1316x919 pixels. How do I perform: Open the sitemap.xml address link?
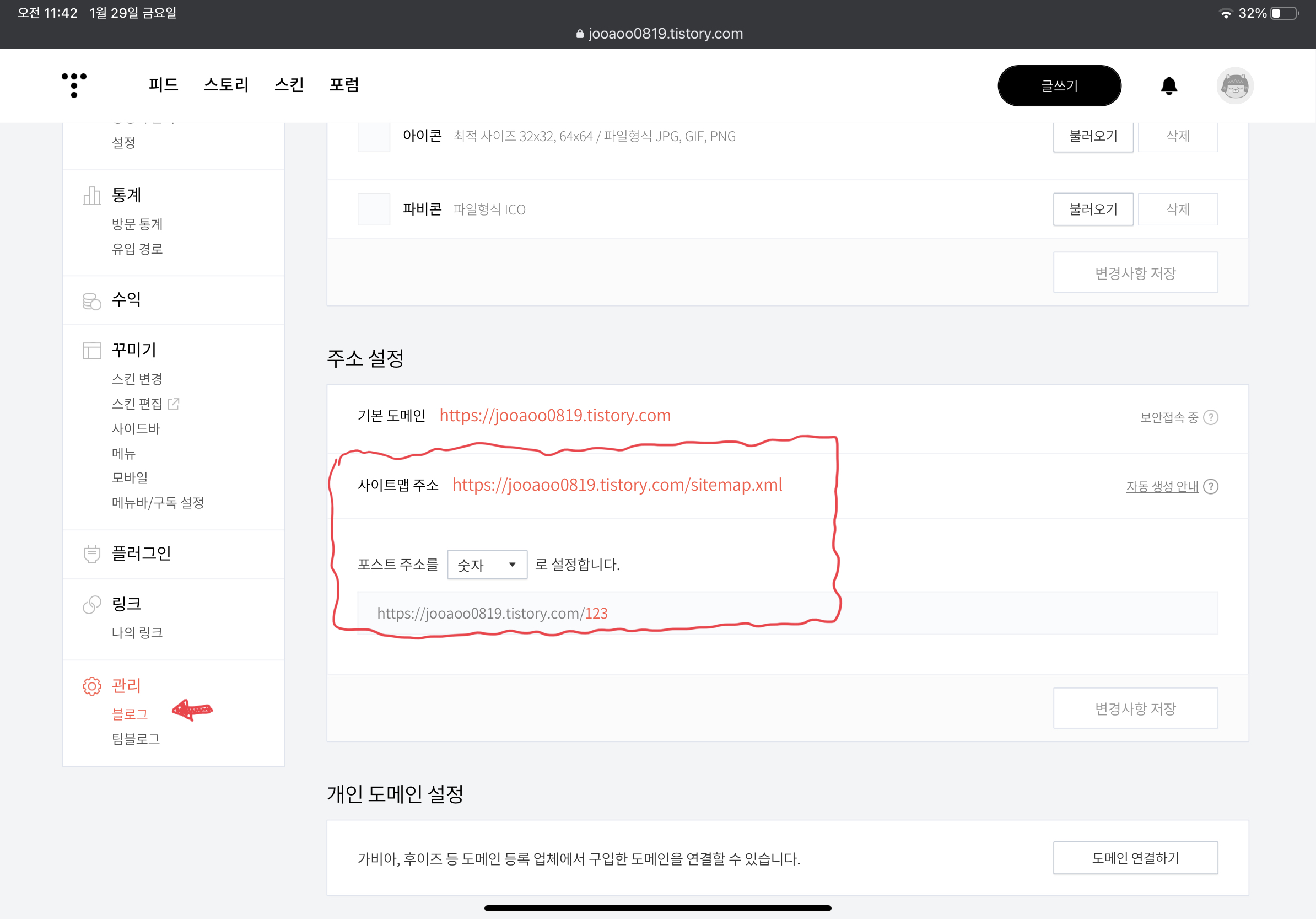click(617, 485)
